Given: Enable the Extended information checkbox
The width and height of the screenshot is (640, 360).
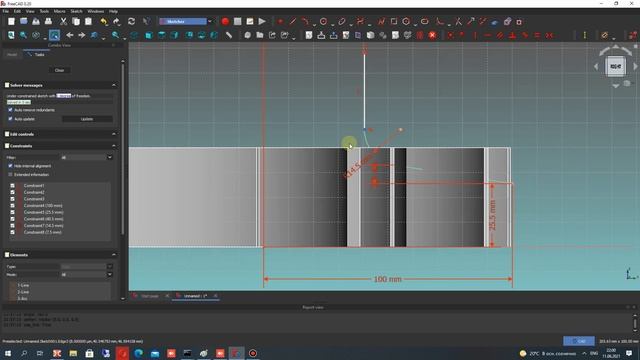Looking at the screenshot, I should 10,174.
